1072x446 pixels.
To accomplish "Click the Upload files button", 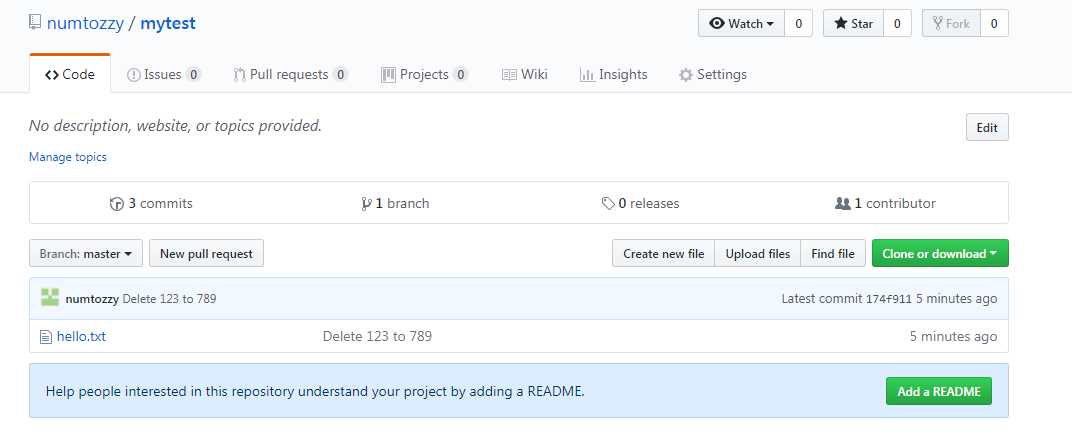I will (758, 253).
